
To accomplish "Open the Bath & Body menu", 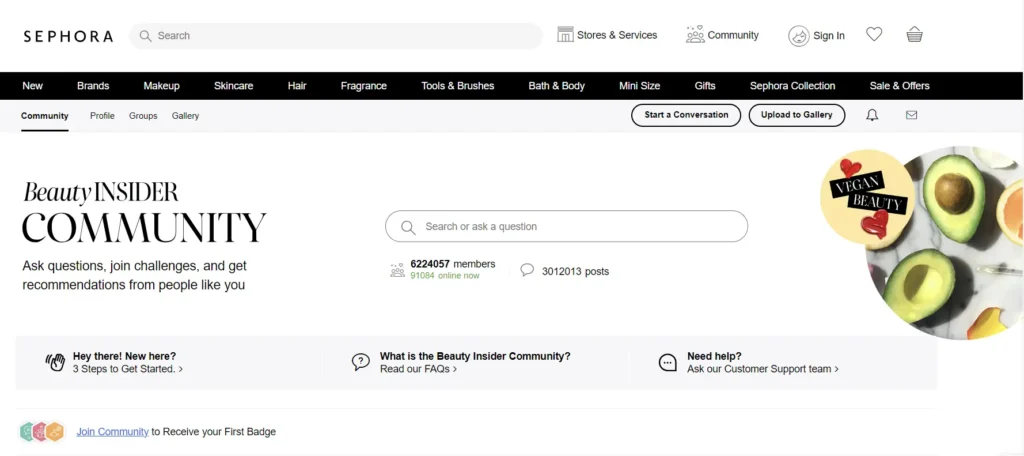I will point(556,86).
